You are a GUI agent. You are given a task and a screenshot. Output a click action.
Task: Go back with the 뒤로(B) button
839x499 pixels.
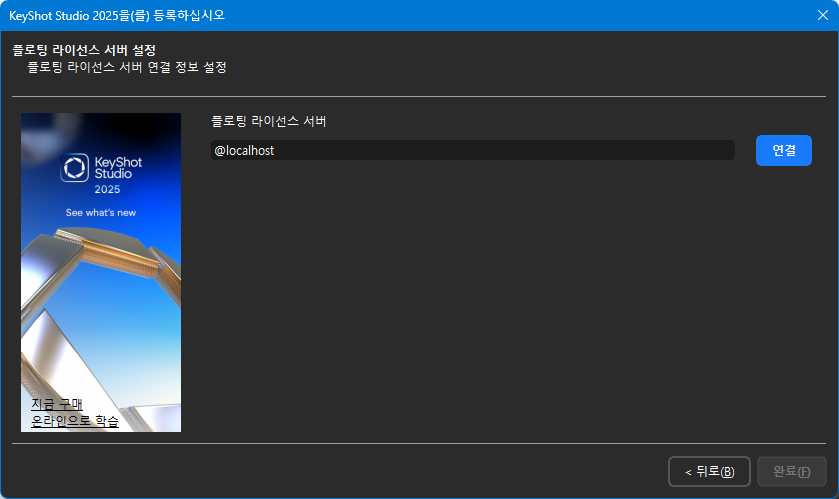pos(709,471)
